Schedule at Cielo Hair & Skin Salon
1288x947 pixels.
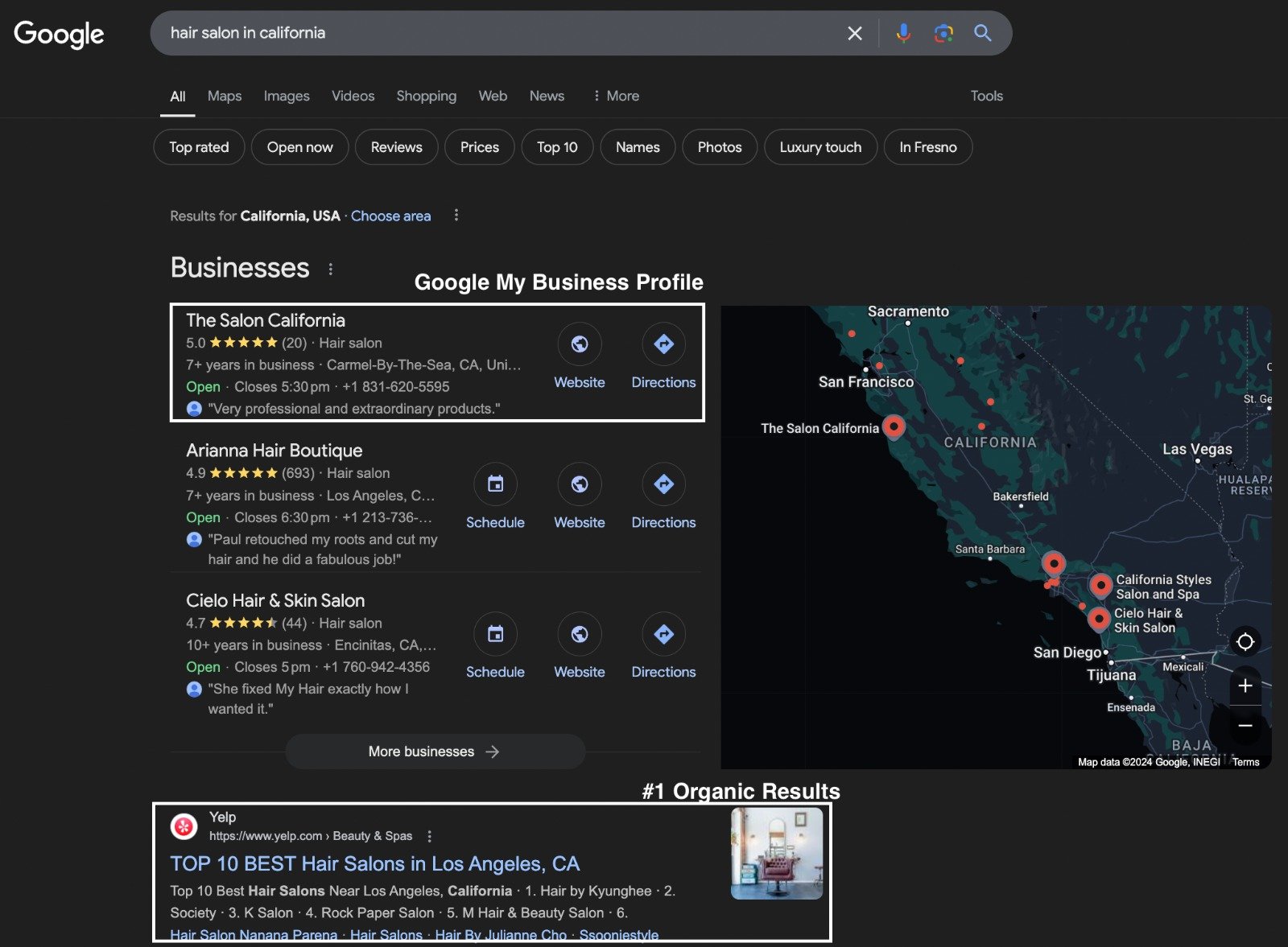point(495,634)
